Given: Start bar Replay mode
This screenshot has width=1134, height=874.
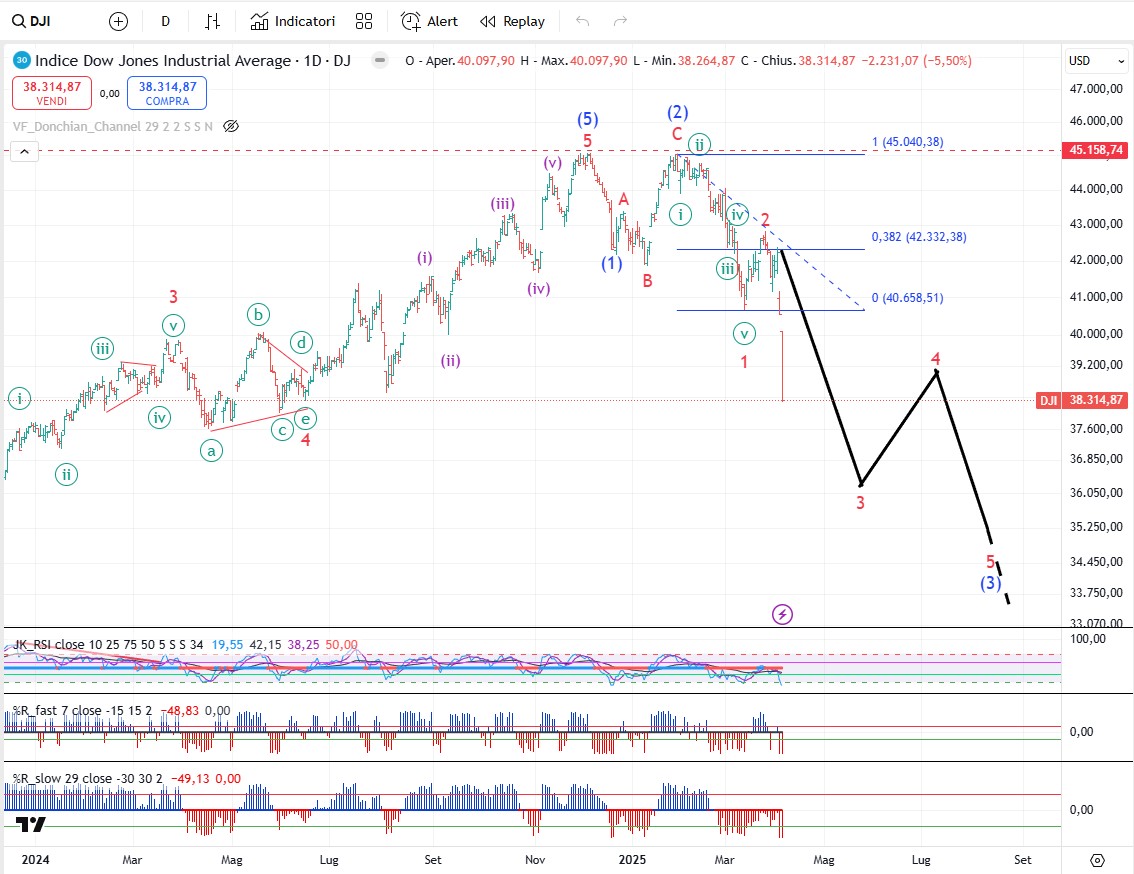Looking at the screenshot, I should point(513,22).
